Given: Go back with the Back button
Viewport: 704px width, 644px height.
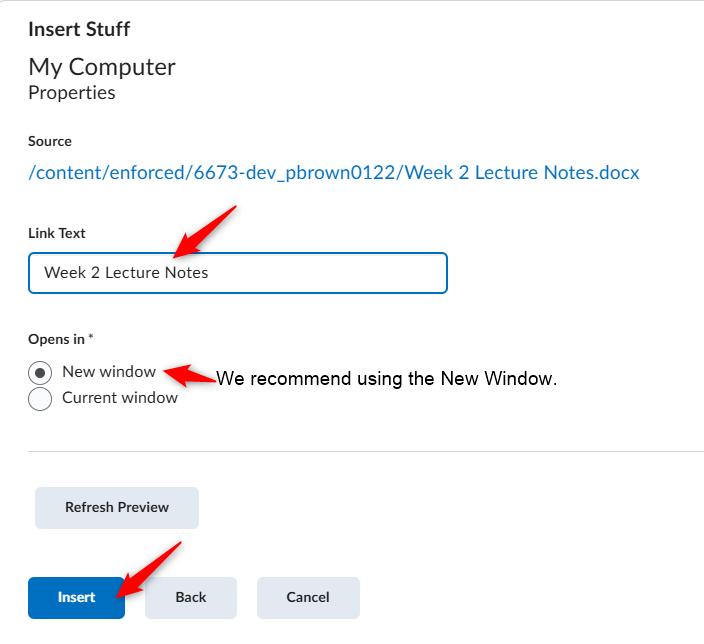Looking at the screenshot, I should 191,598.
